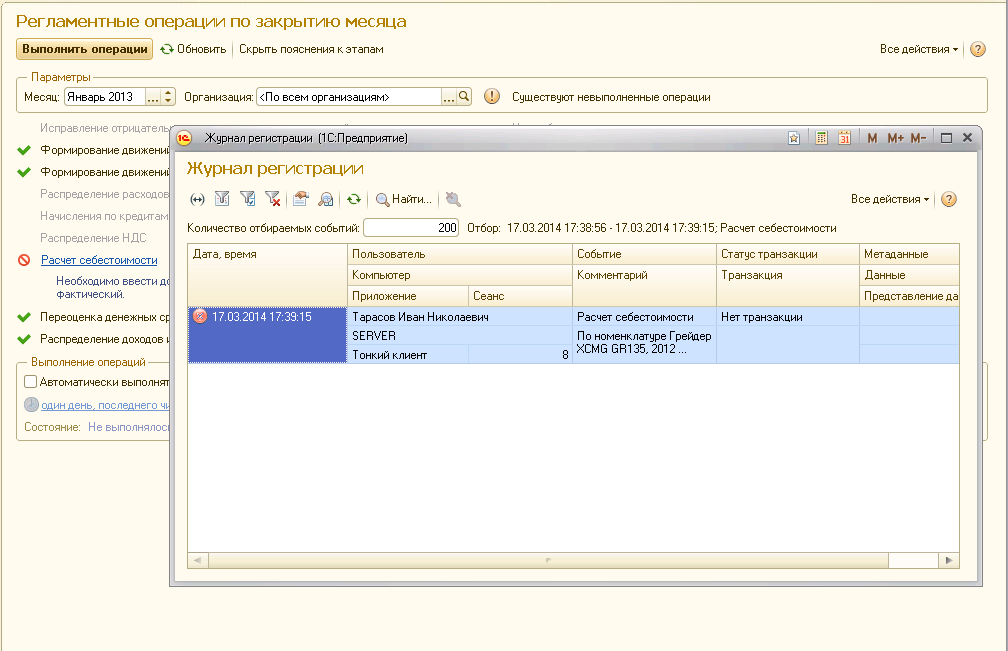Click 'Найти...' in the journal toolbar
This screenshot has width=1008, height=651.
click(403, 199)
